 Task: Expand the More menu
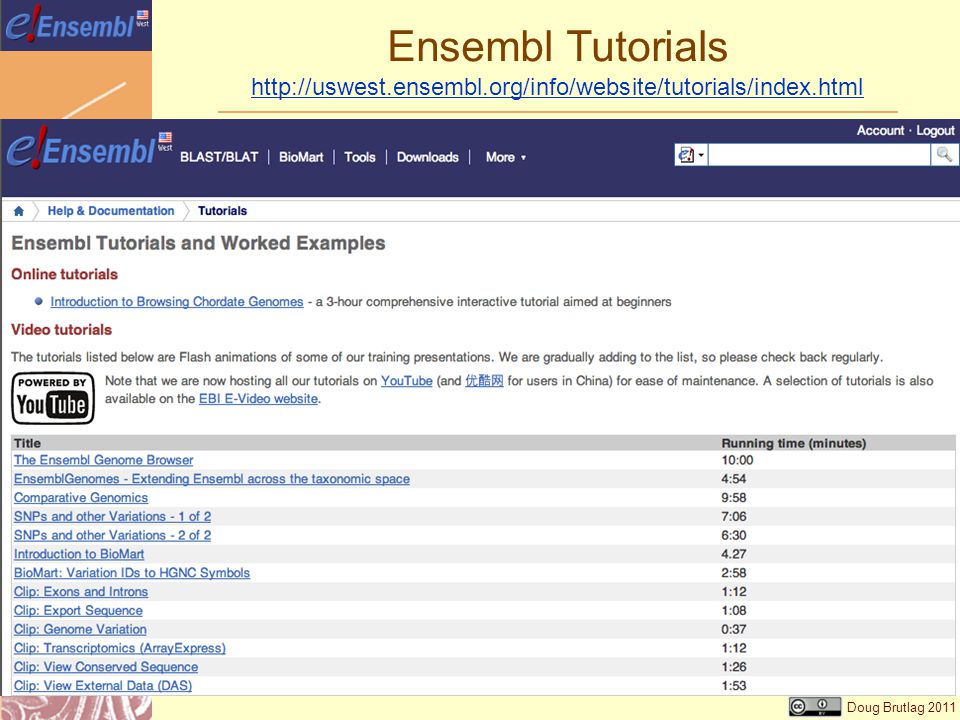pyautogui.click(x=506, y=157)
